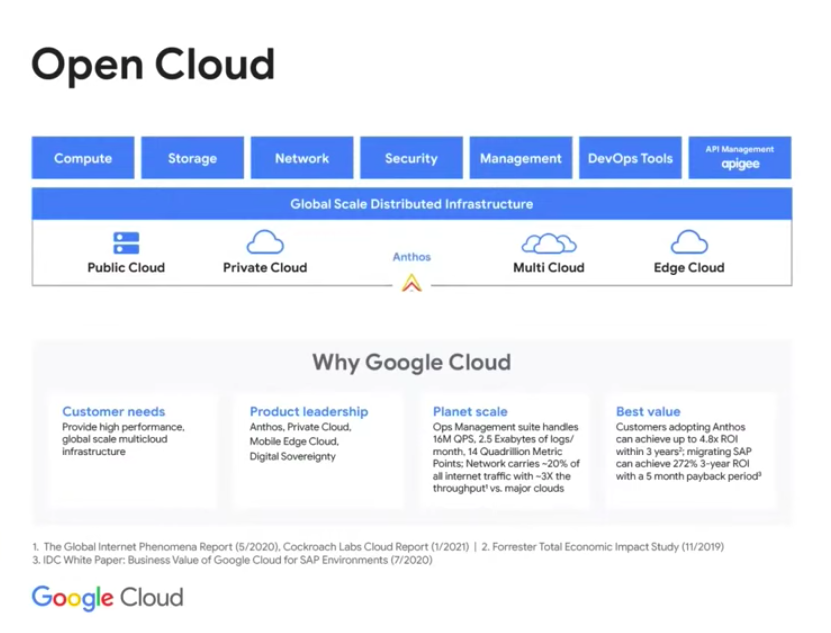Select the Network box
The width and height of the screenshot is (831, 633).
point(302,158)
